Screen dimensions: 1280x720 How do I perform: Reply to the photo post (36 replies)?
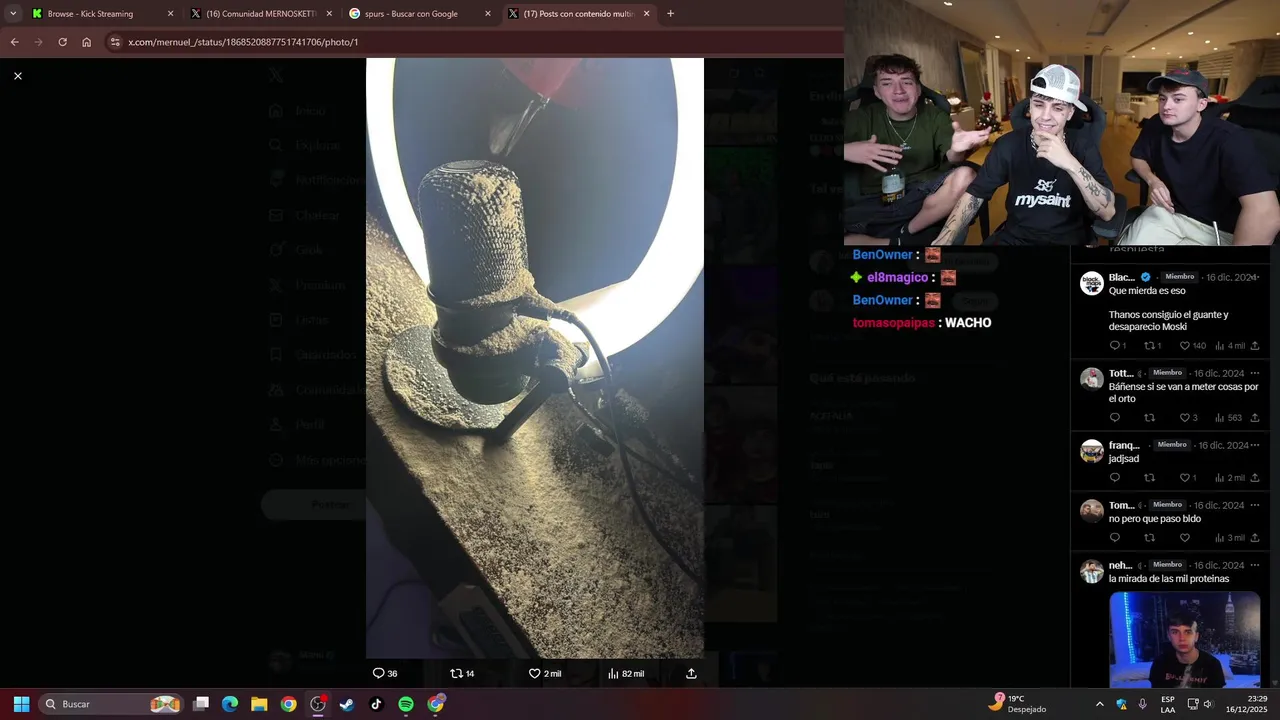(385, 674)
